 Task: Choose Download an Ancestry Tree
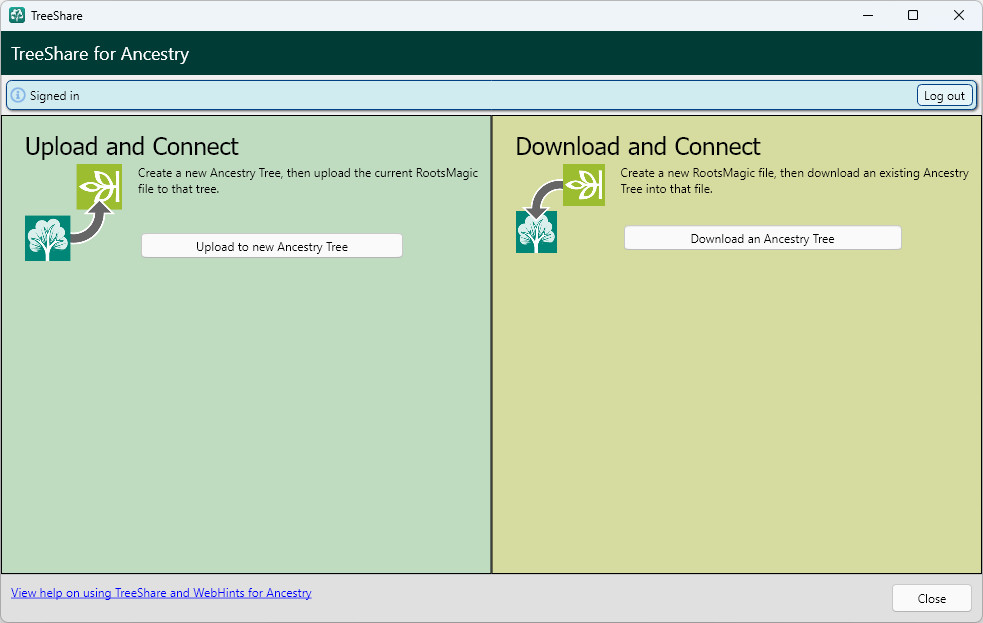click(x=762, y=238)
